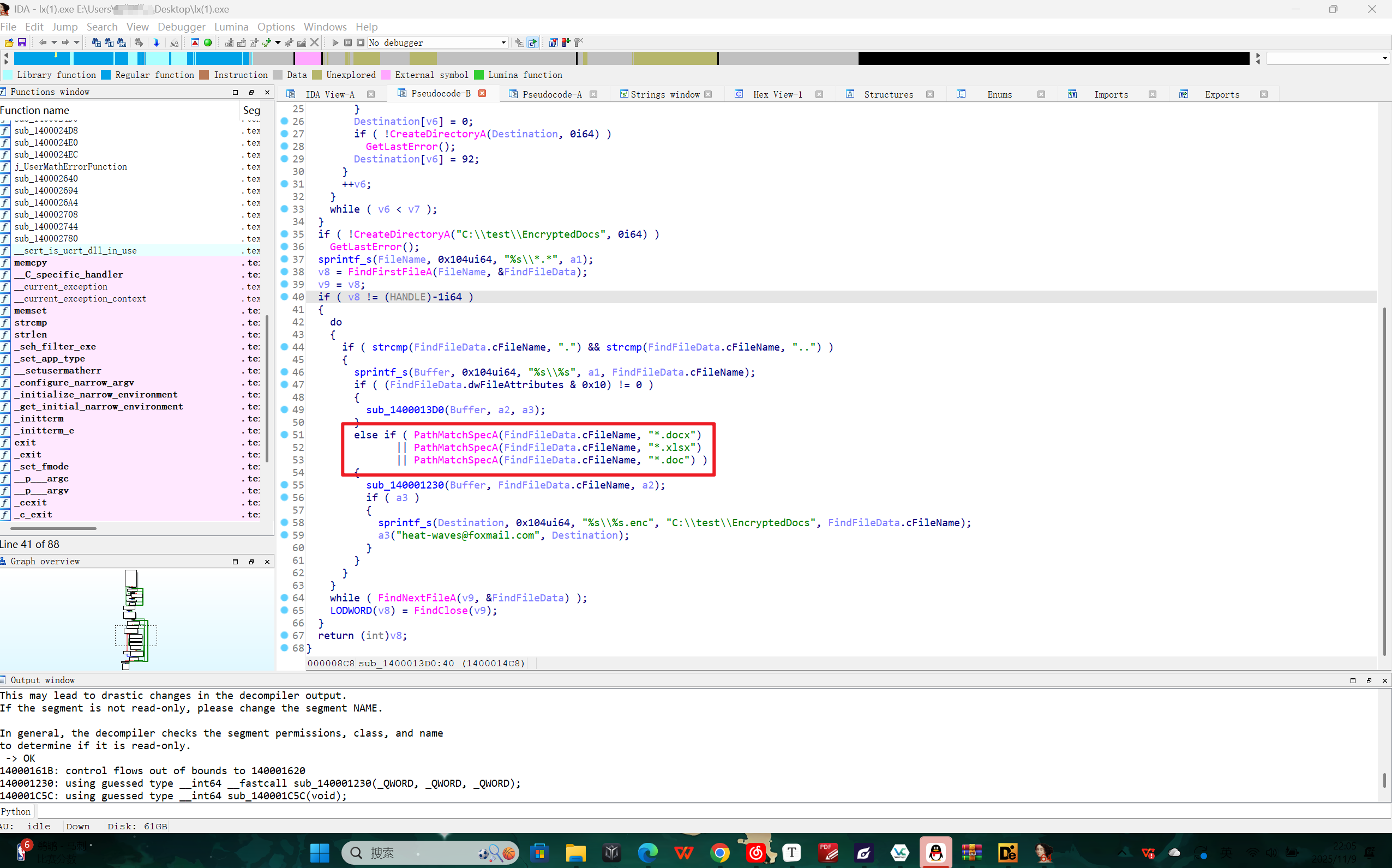Select sub_140002708 in Functions window

[x=46, y=215]
